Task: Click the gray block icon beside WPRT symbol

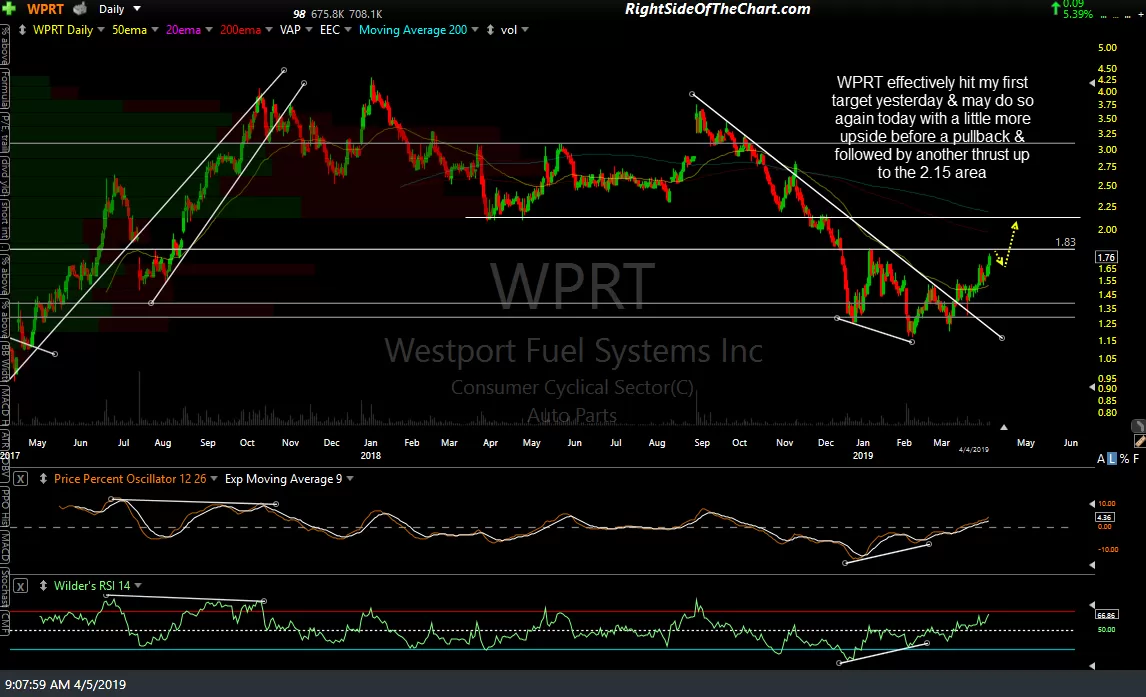Action: click(80, 9)
